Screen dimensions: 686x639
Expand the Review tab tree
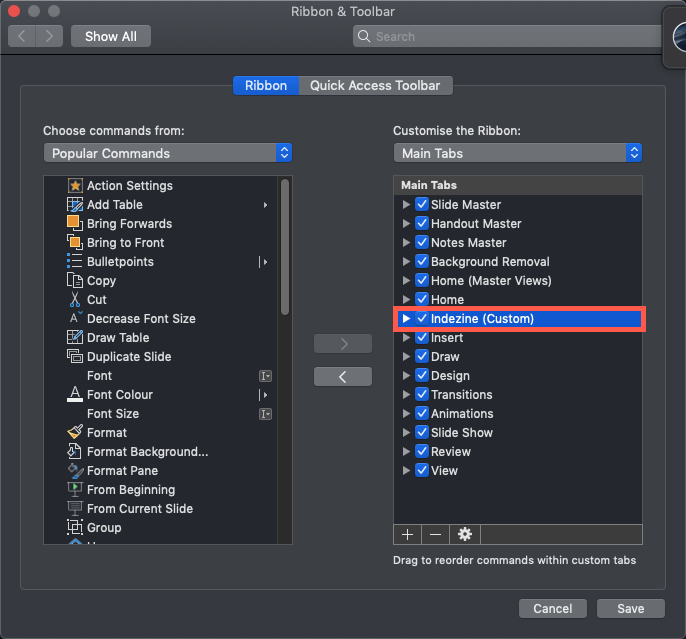point(406,451)
